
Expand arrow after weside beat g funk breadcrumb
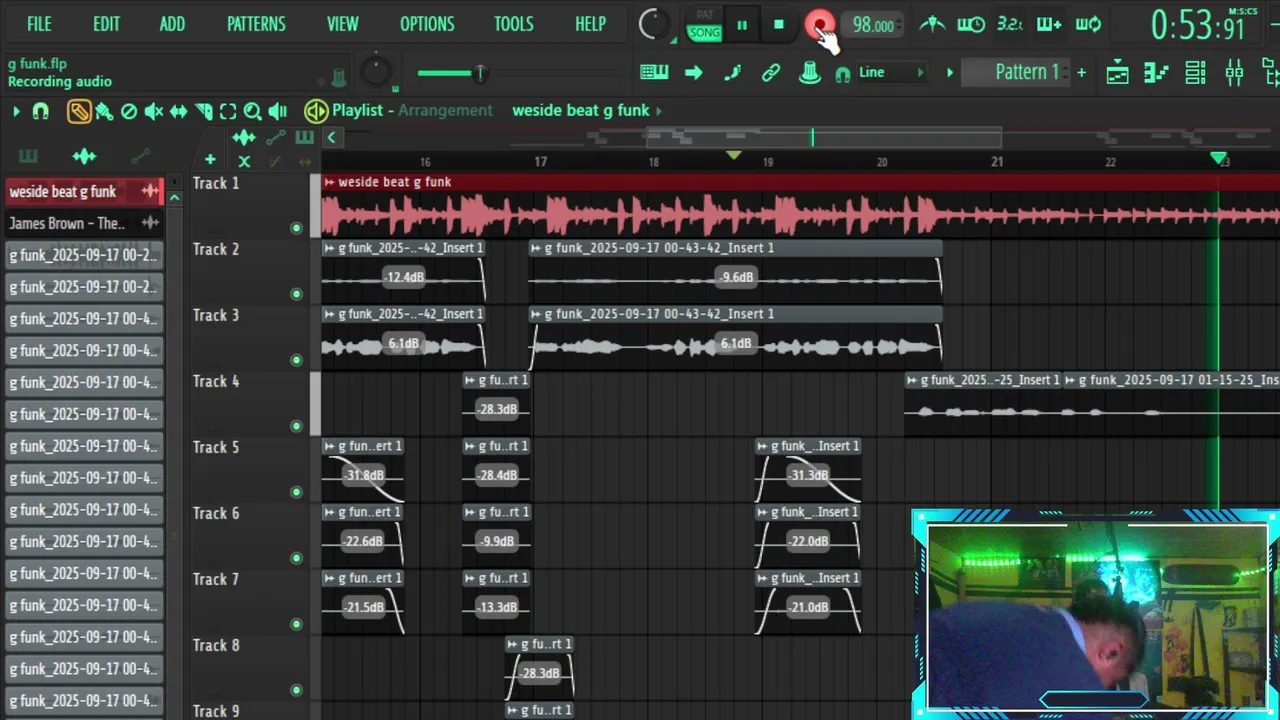coord(660,111)
